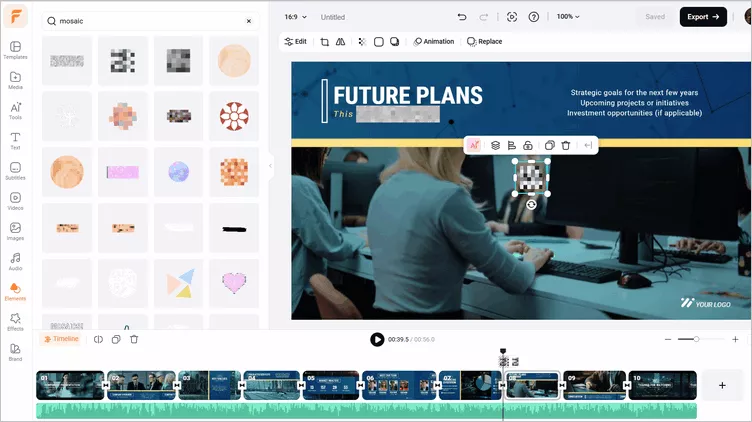Adjust the timeline zoom slider
The width and height of the screenshot is (752, 422).
(x=696, y=340)
